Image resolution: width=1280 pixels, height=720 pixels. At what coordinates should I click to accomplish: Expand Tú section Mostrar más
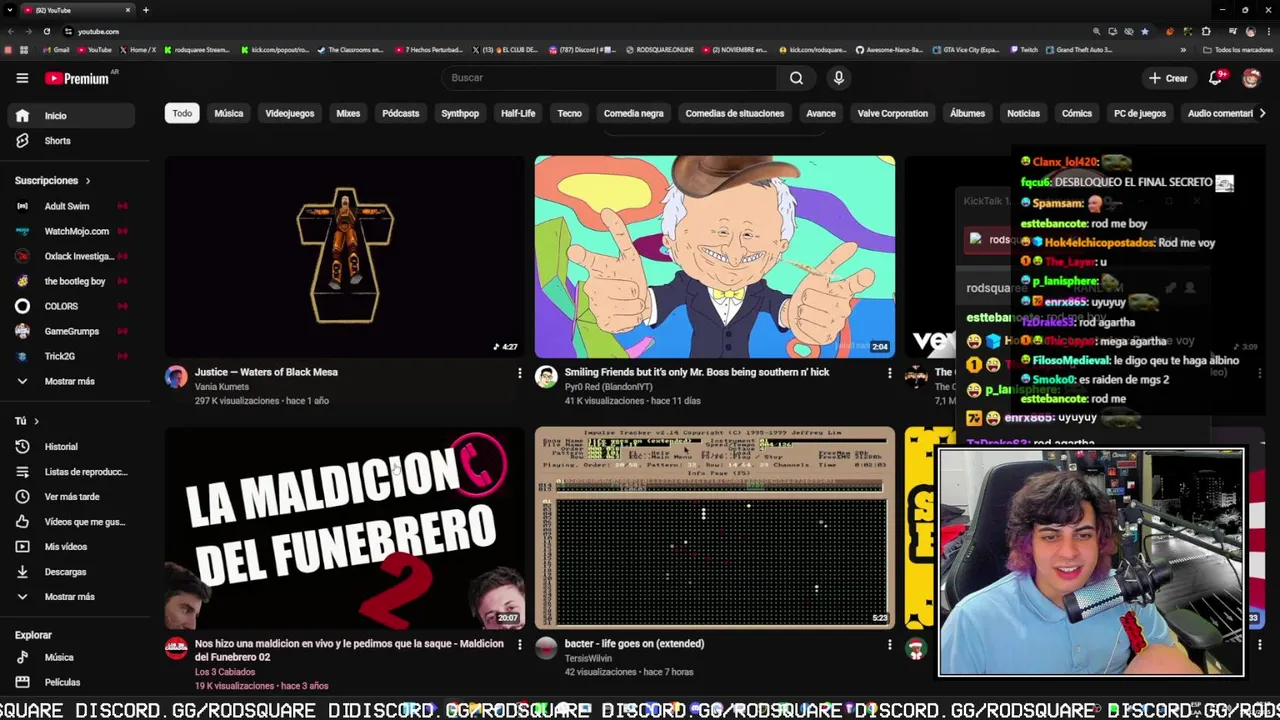[70, 597]
